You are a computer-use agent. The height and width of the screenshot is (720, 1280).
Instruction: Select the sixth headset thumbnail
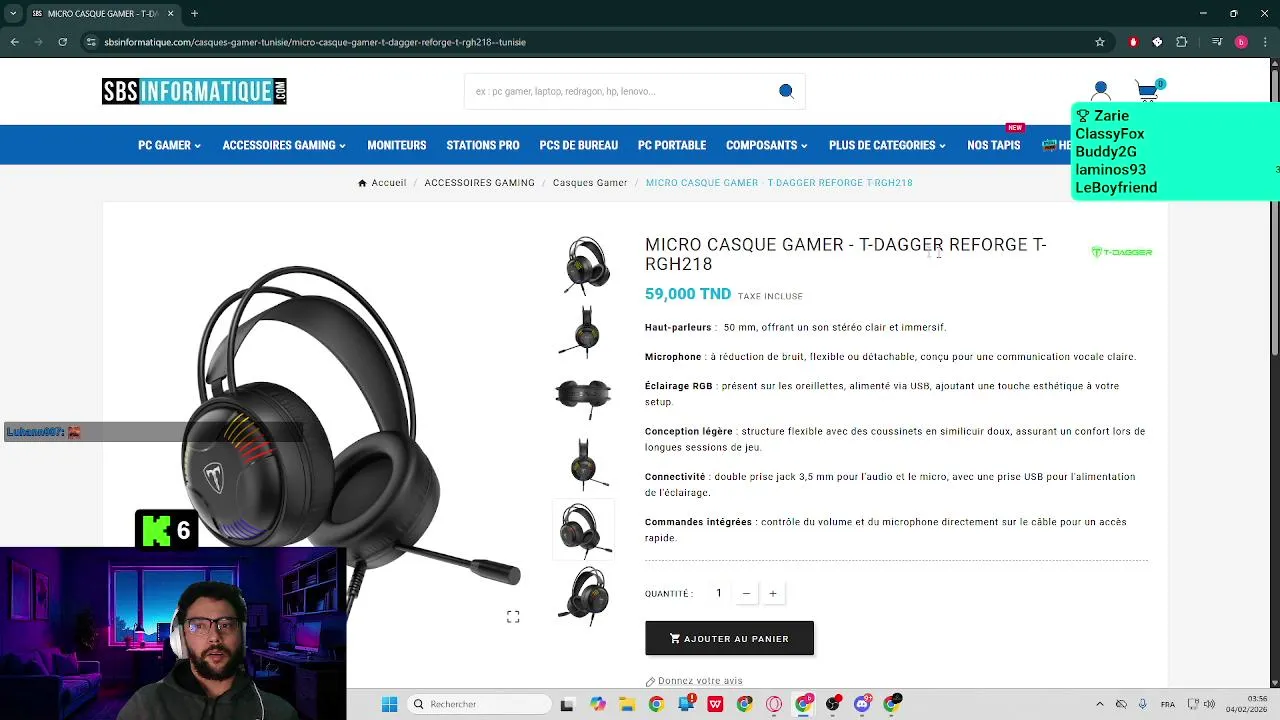coord(584,596)
